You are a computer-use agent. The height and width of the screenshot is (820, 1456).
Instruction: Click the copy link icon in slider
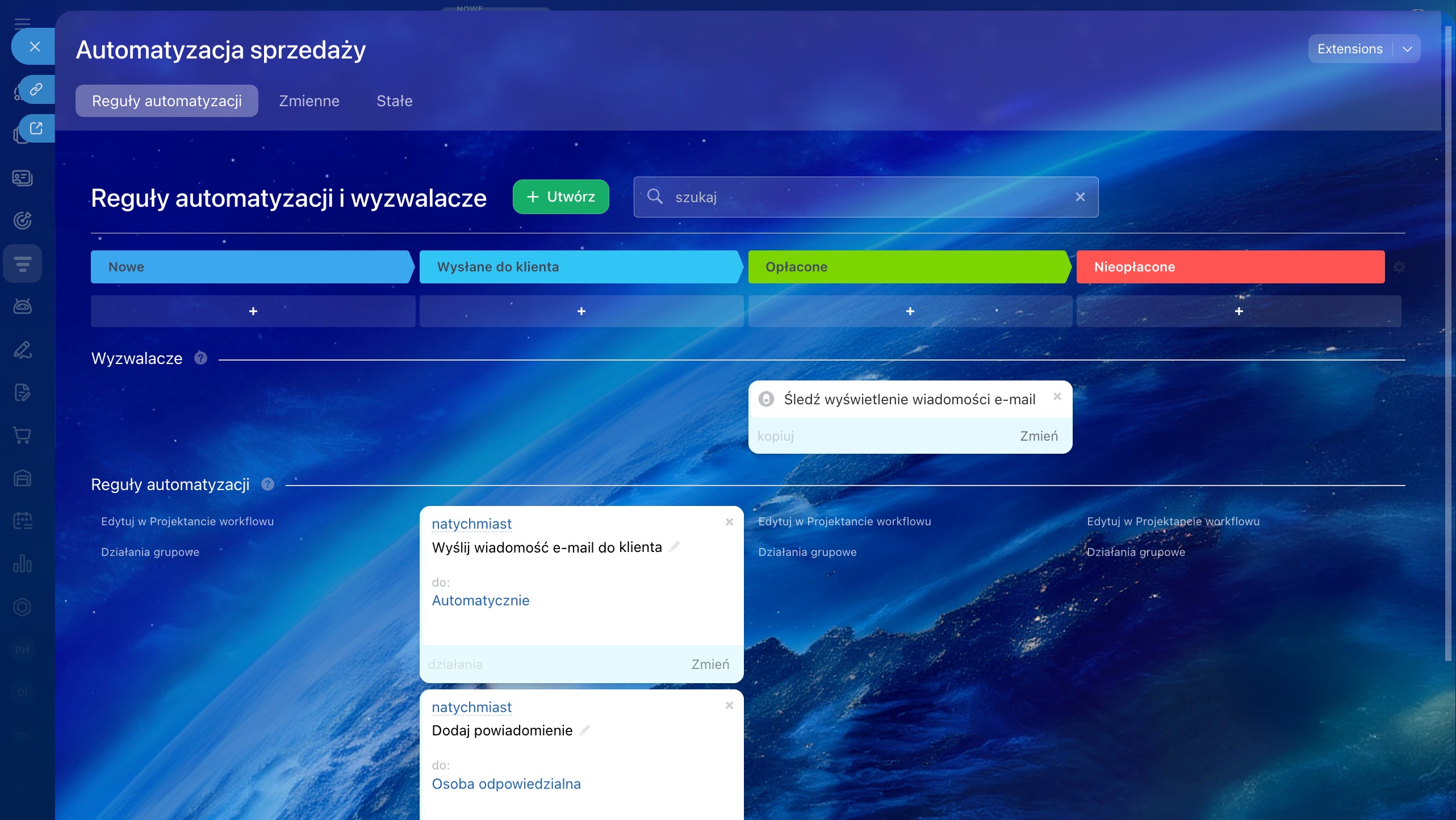36,89
